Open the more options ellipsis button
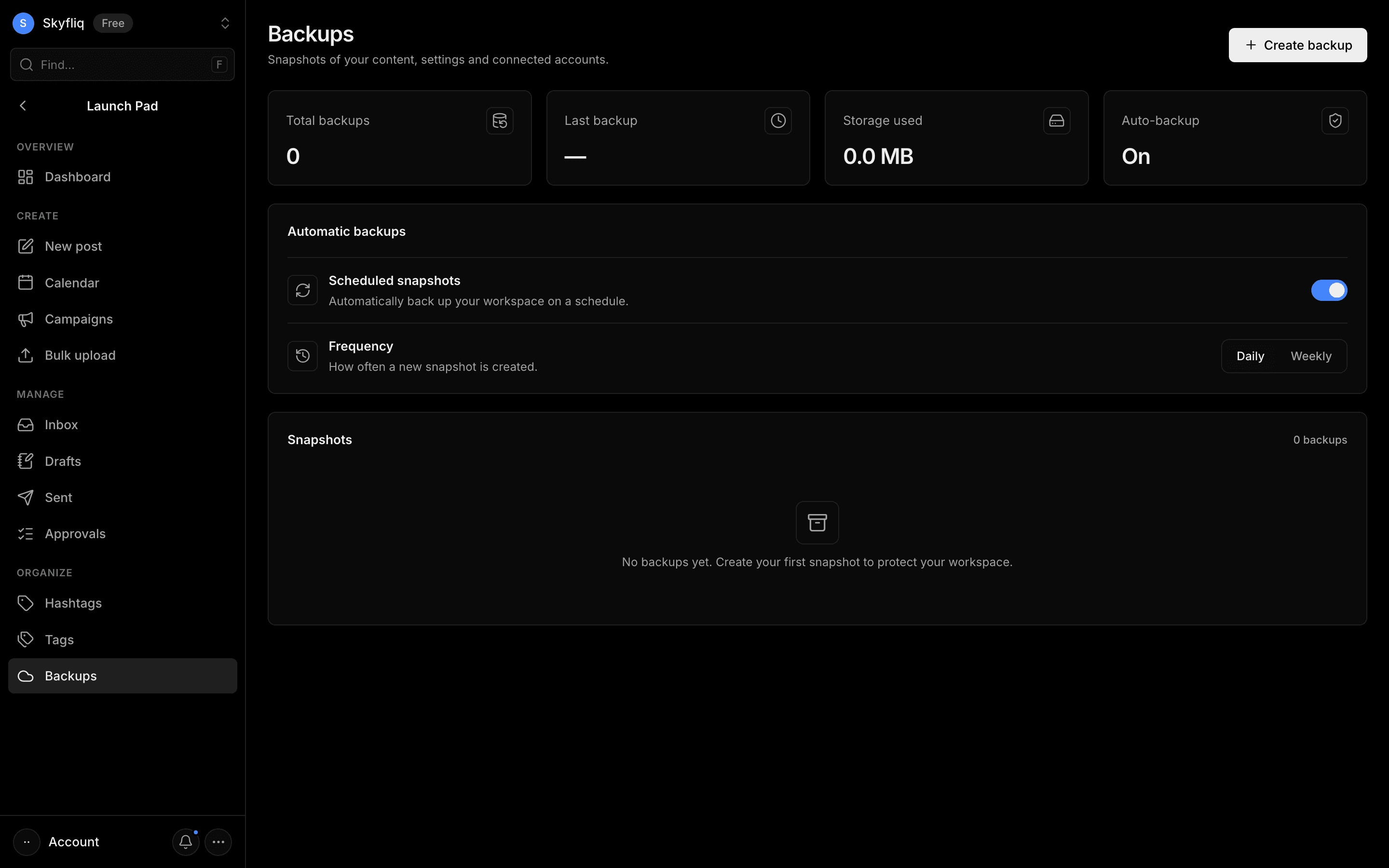 pos(218,841)
